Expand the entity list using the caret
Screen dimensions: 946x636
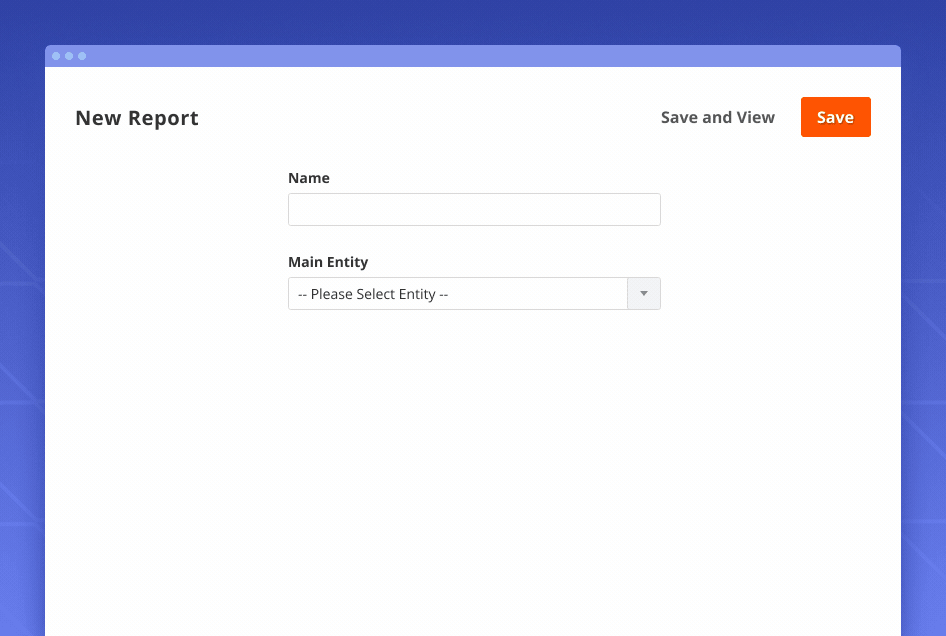[643, 294]
